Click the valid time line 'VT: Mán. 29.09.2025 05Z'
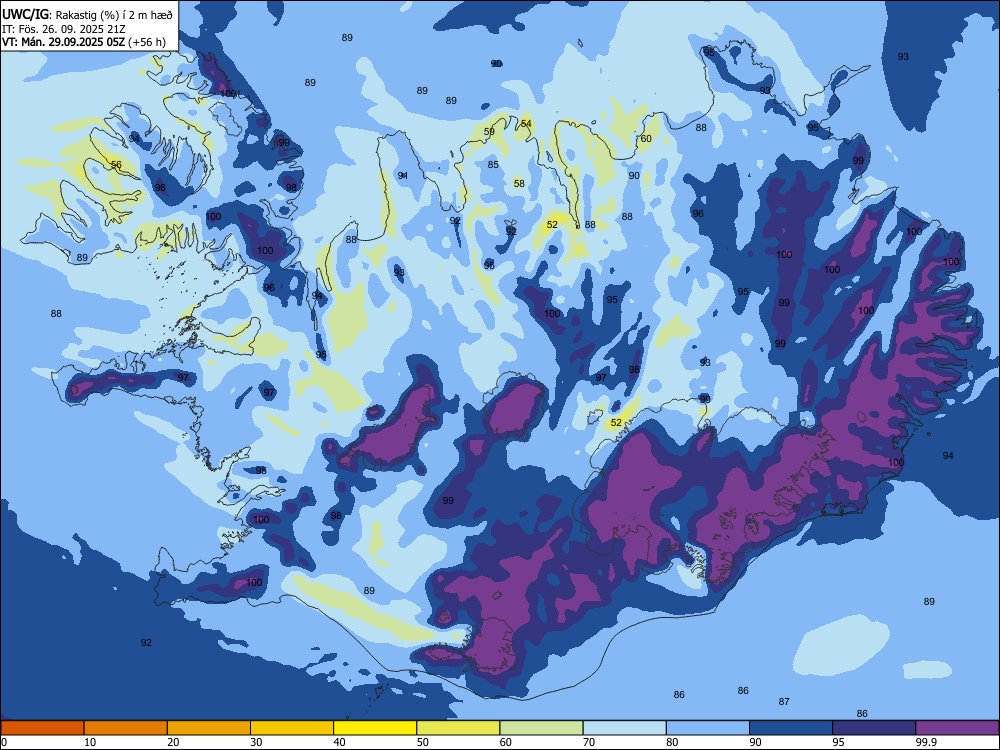The image size is (1000, 750). (x=64, y=42)
